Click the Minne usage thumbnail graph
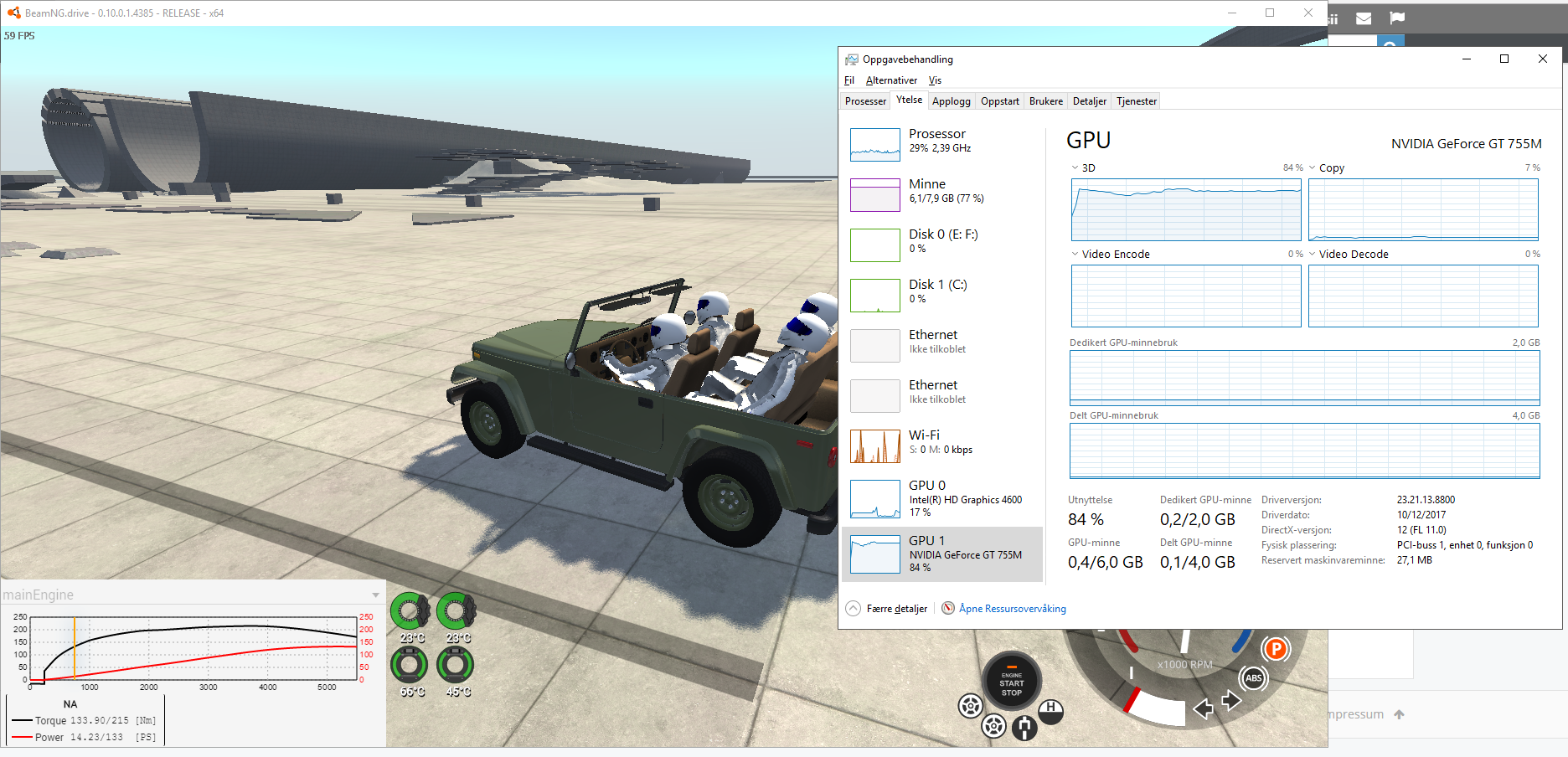The width and height of the screenshot is (1568, 757). [x=875, y=195]
